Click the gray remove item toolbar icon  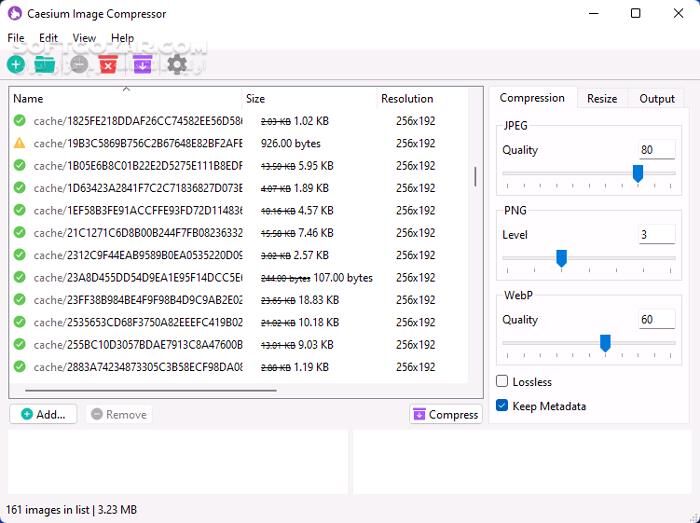point(79,65)
